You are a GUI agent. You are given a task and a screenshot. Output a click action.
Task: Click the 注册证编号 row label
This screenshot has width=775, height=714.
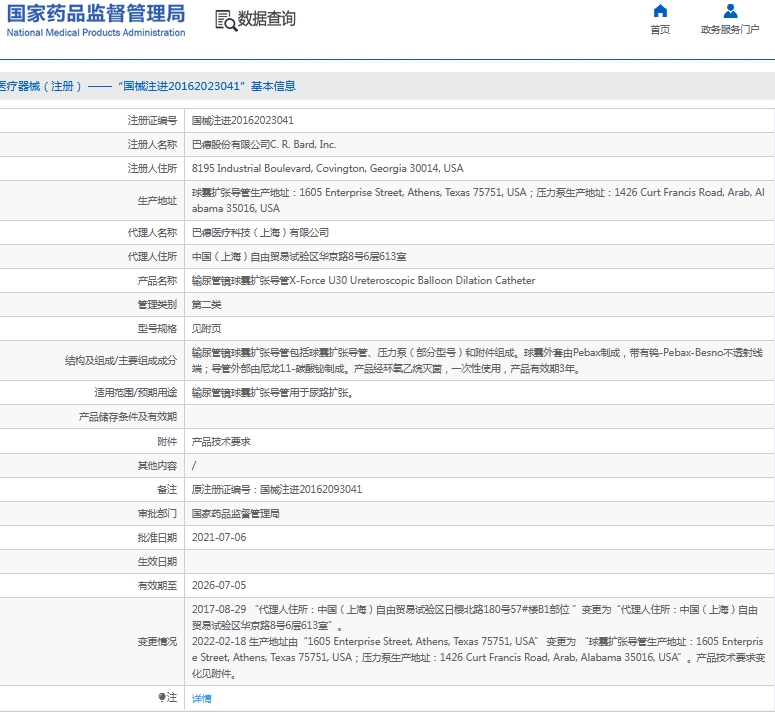[x=152, y=121]
